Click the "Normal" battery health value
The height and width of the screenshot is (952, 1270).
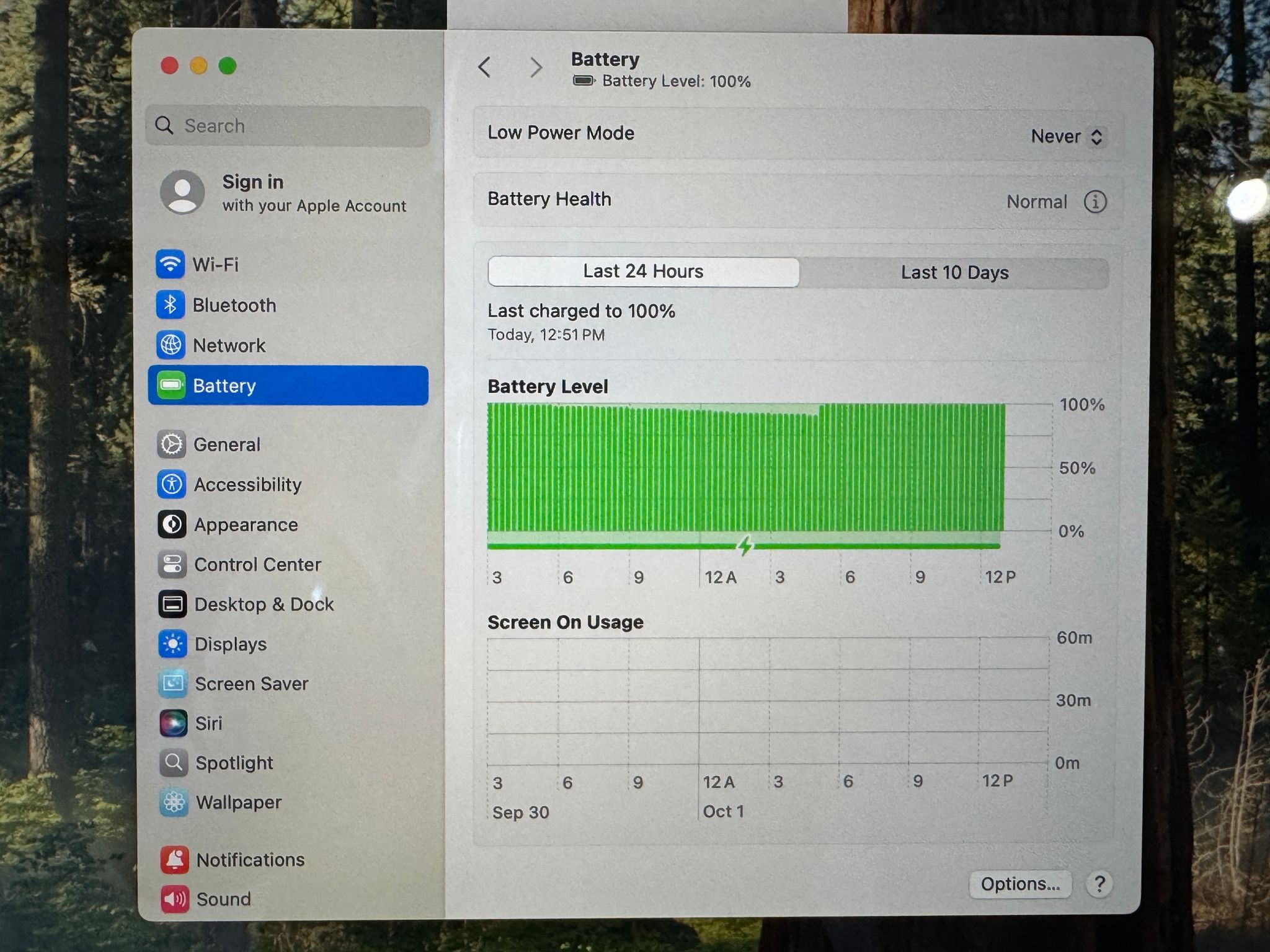(x=1037, y=201)
